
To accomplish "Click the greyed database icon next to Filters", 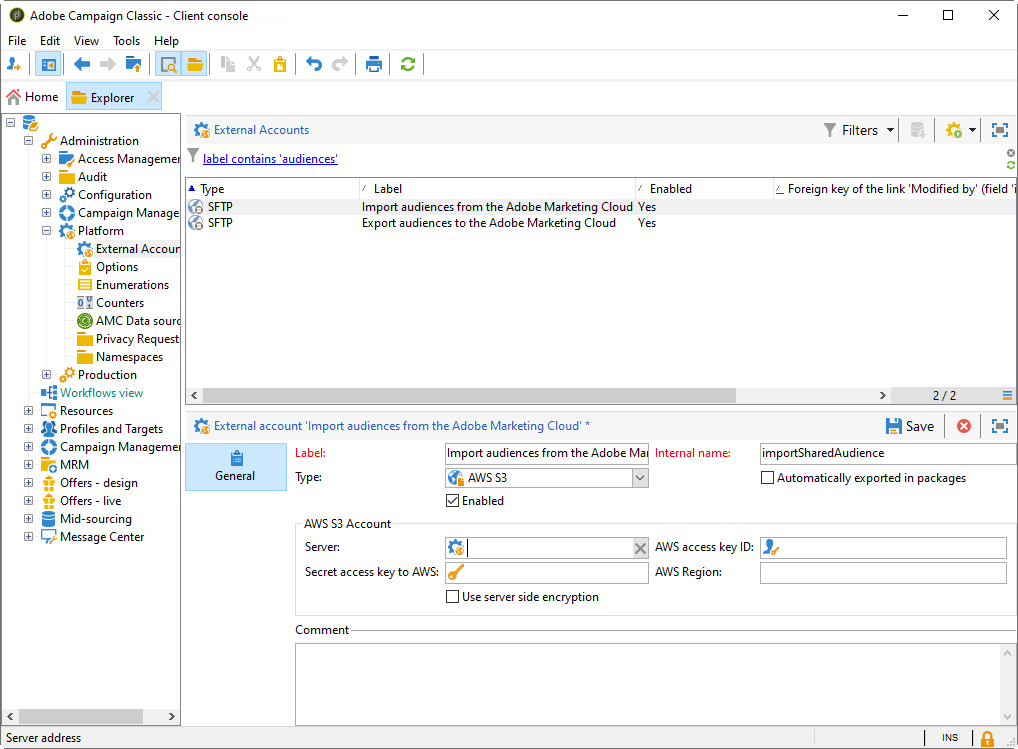I will coord(917,130).
